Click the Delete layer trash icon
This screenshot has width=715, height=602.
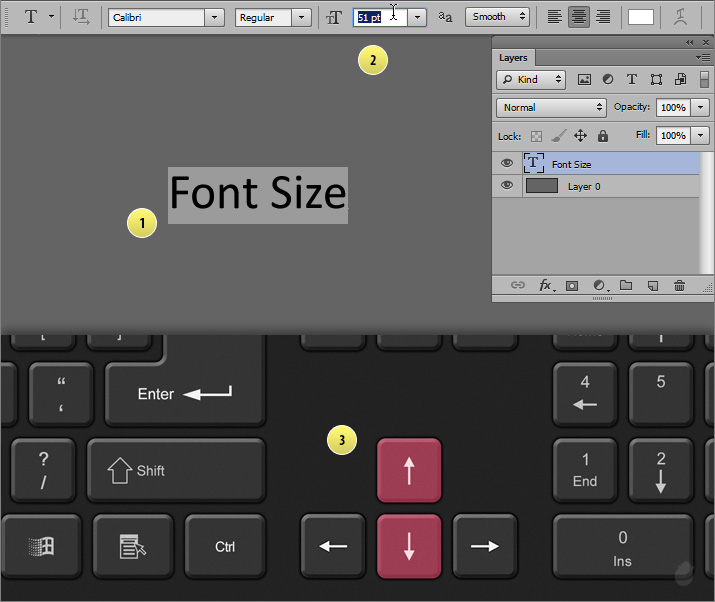(x=679, y=285)
